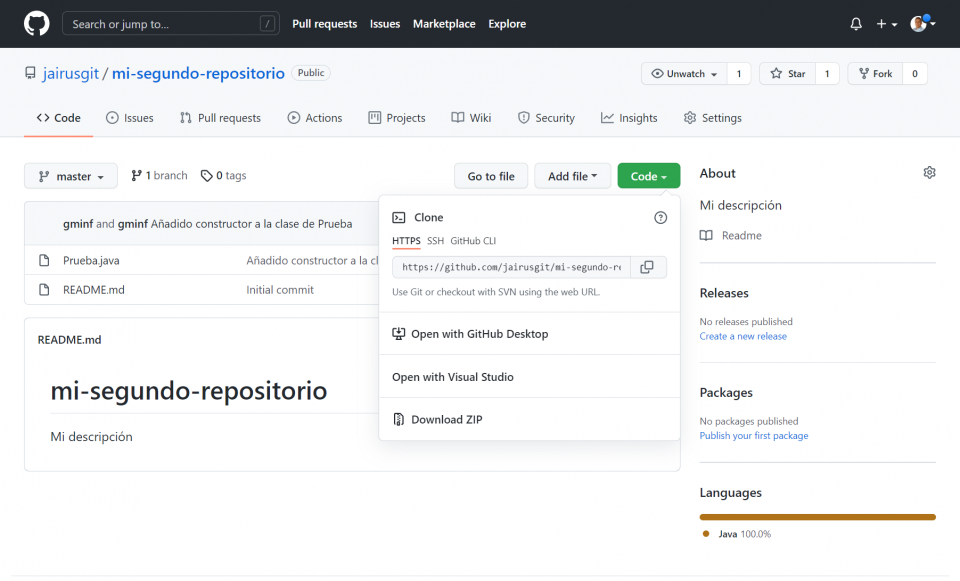The height and width of the screenshot is (581, 960).
Task: Switch to the Projects tab
Action: pos(397,118)
